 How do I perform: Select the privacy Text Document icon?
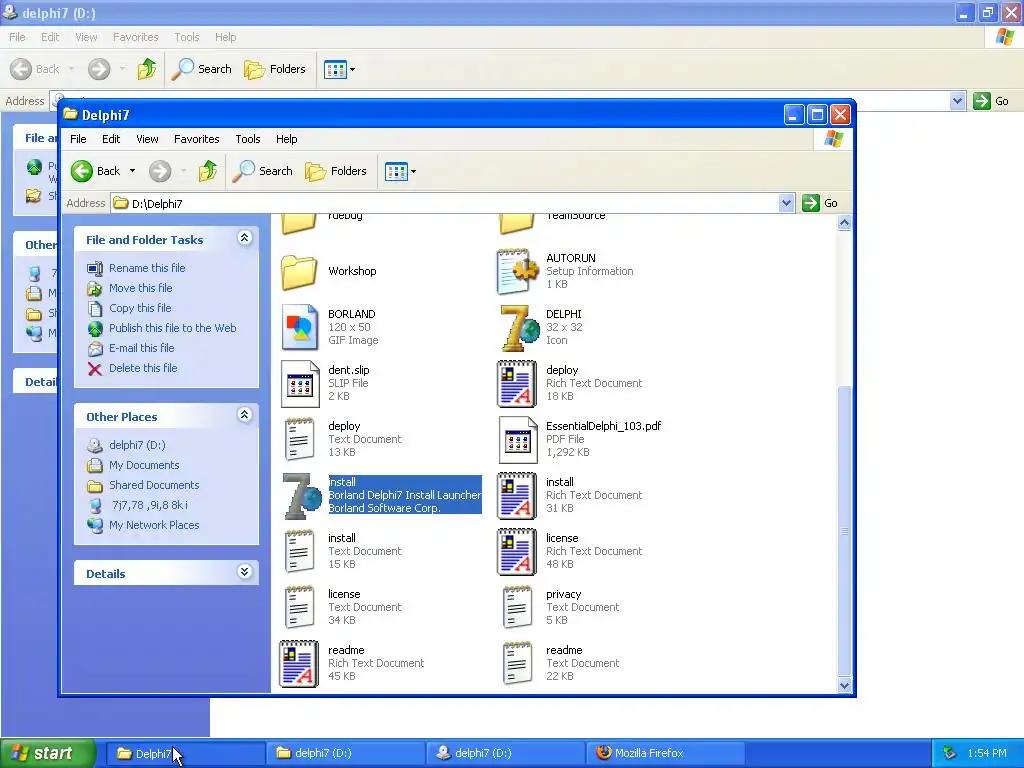click(x=518, y=608)
